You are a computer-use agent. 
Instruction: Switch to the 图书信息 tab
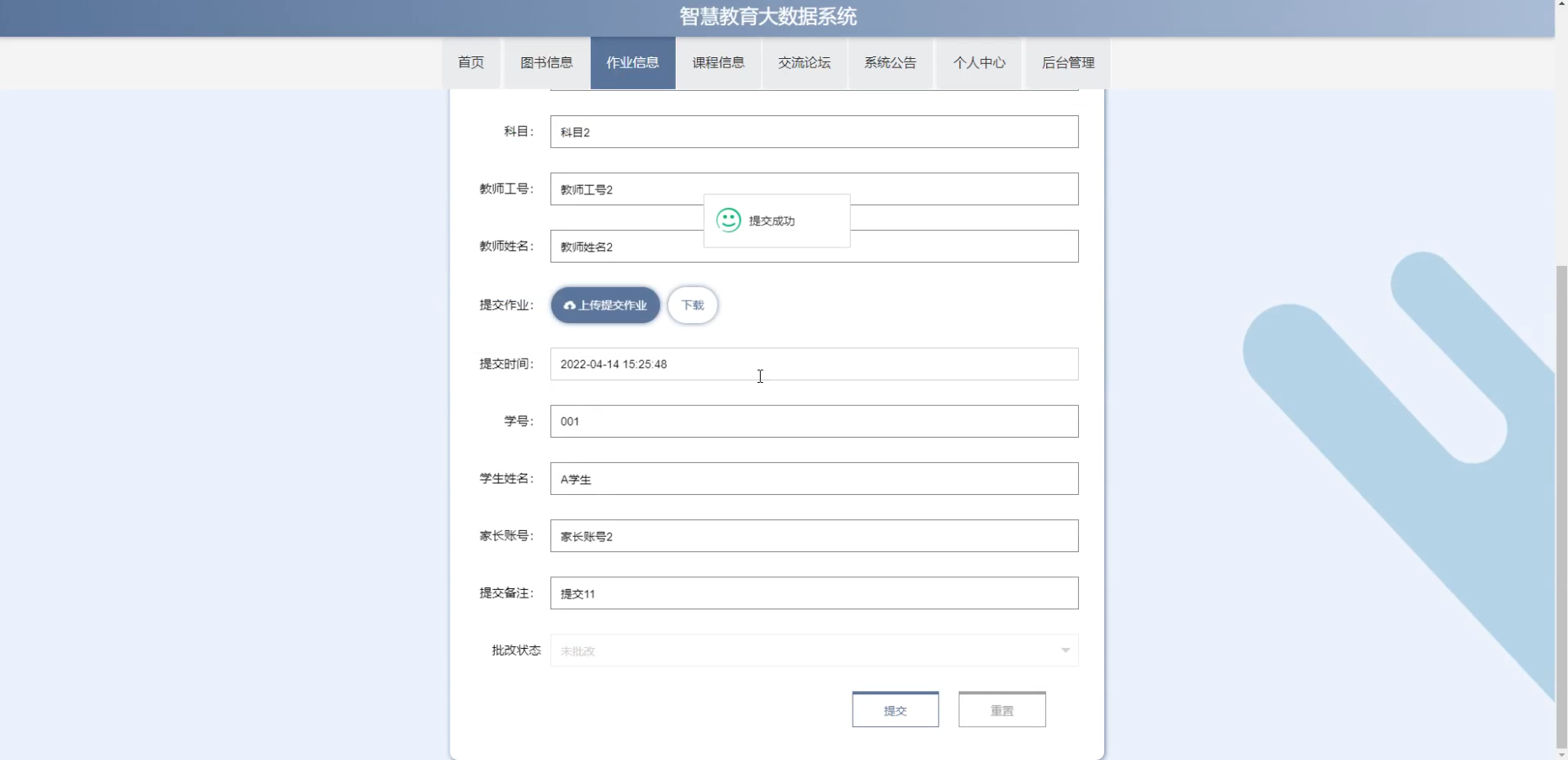546,63
